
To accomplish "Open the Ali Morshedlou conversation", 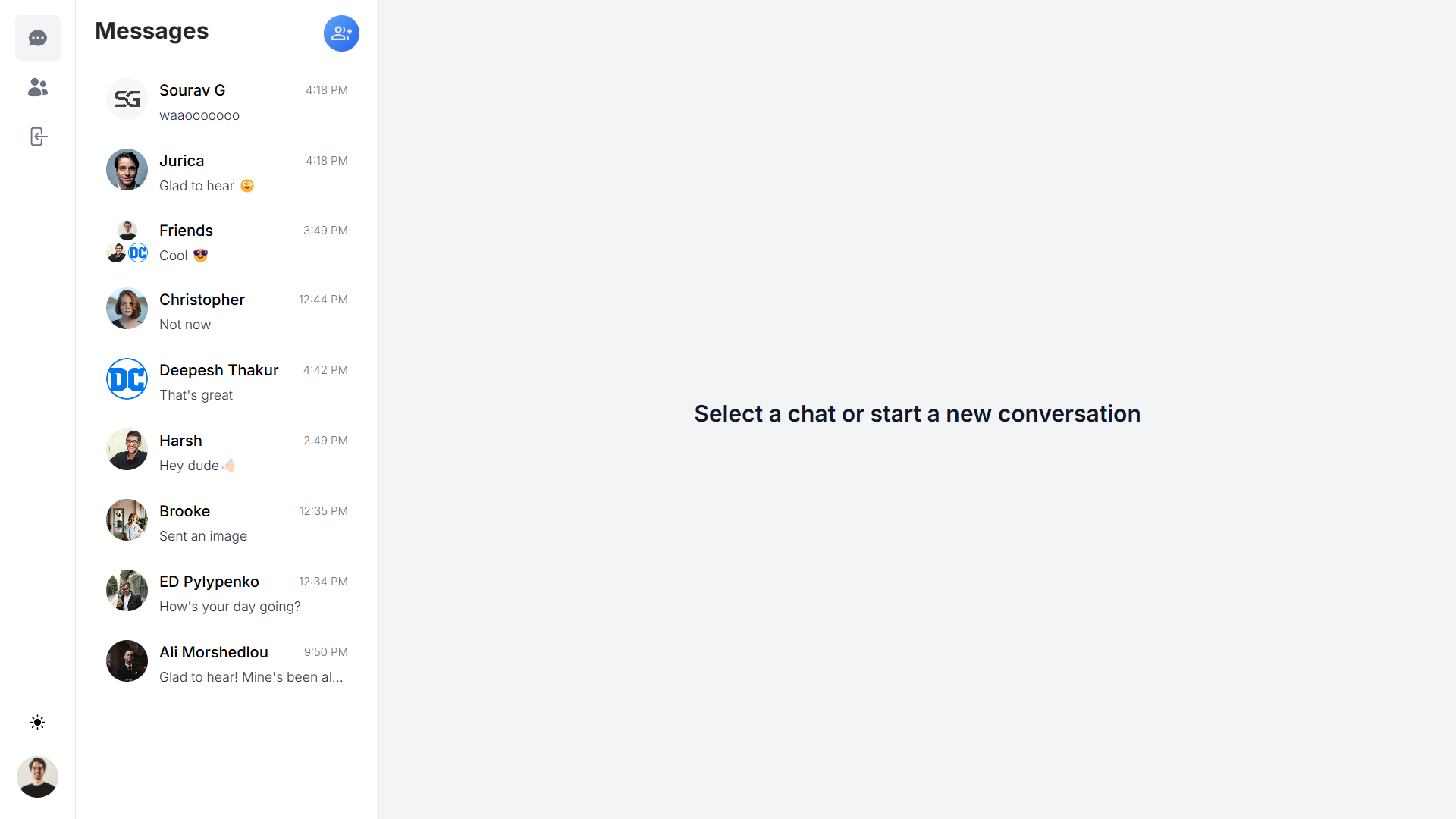I will click(x=227, y=661).
